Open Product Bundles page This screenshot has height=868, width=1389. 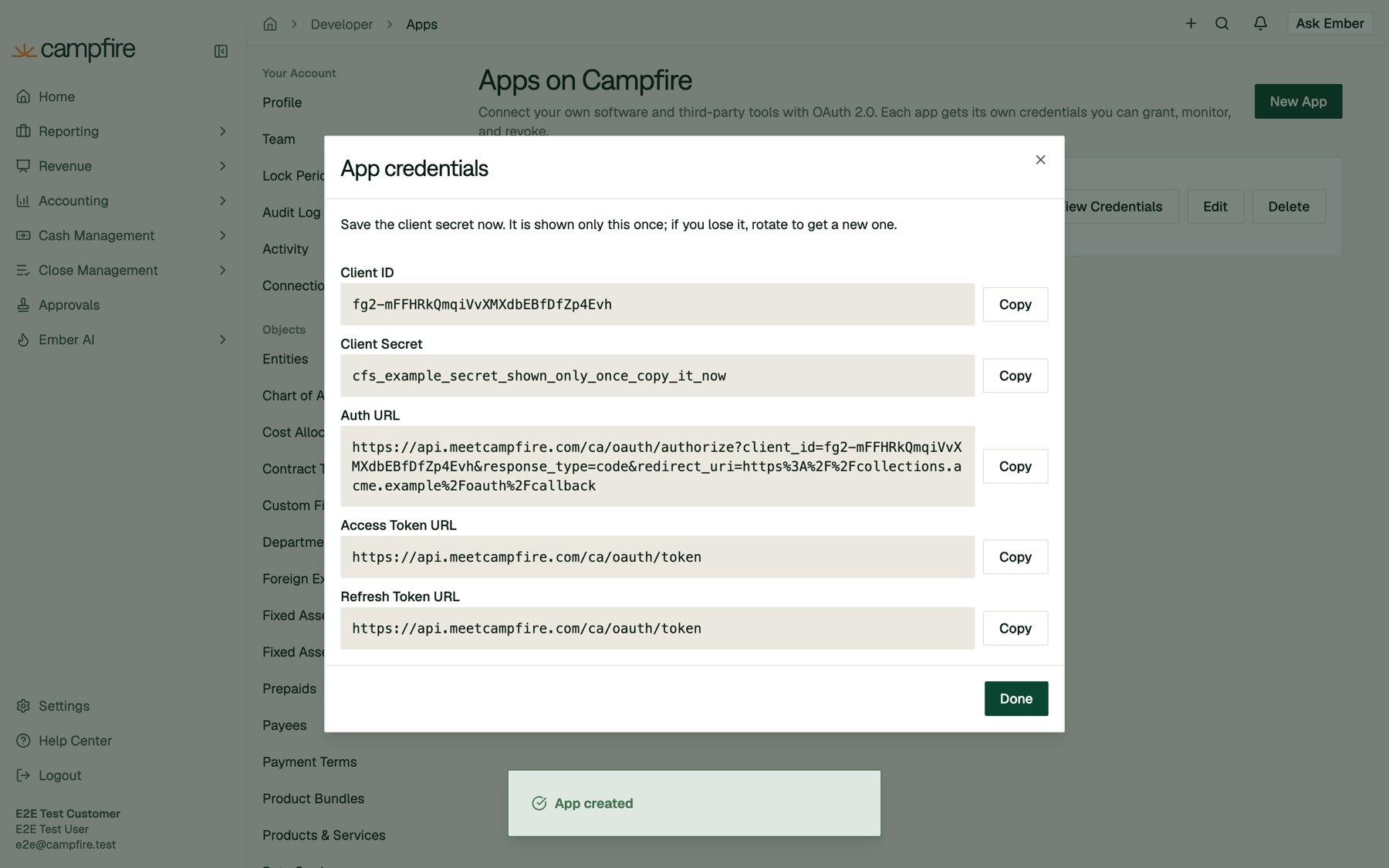coord(313,799)
